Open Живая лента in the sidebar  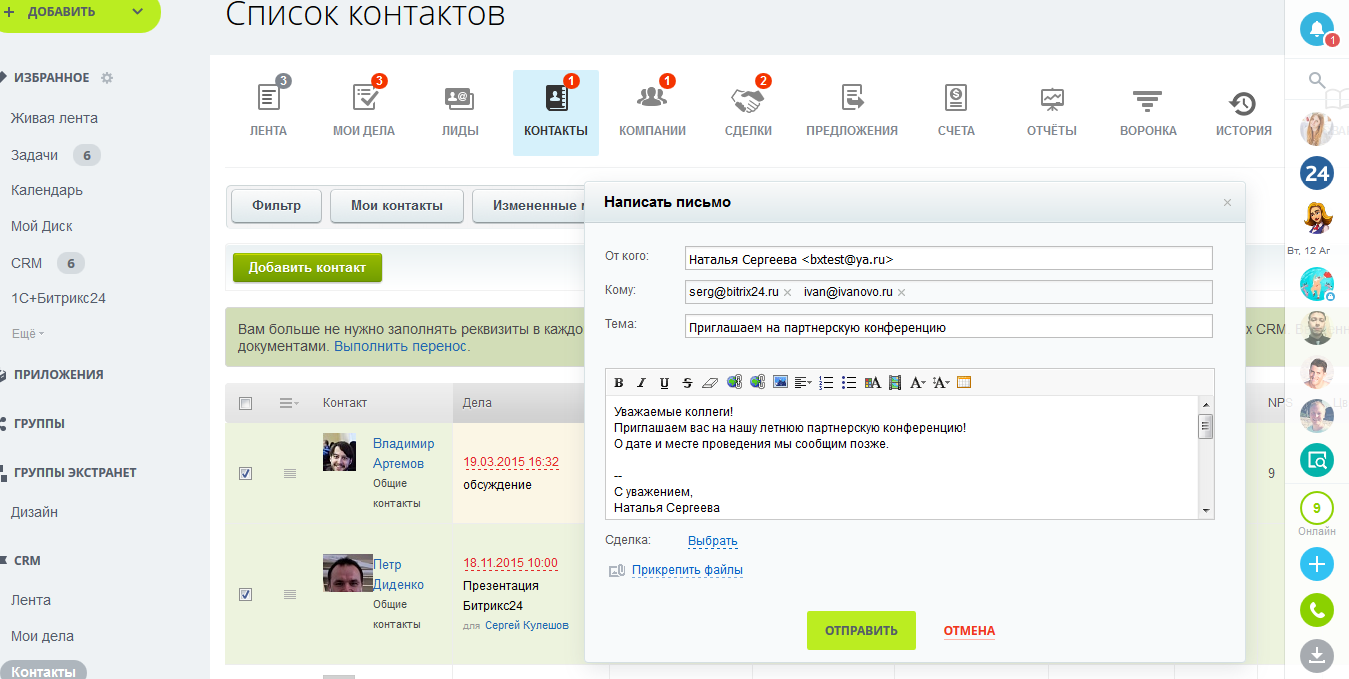54,118
